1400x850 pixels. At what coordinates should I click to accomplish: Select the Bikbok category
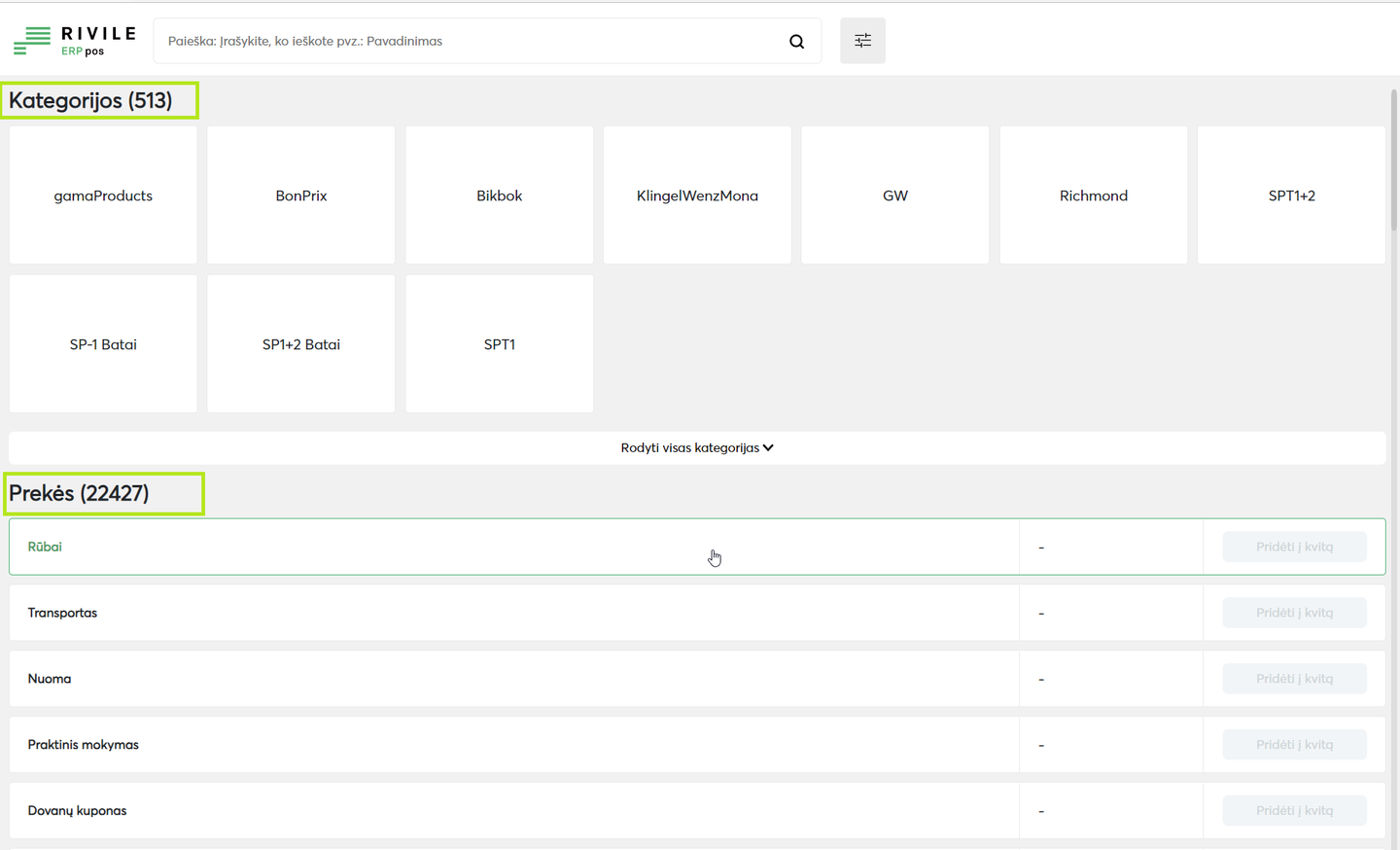tap(499, 195)
